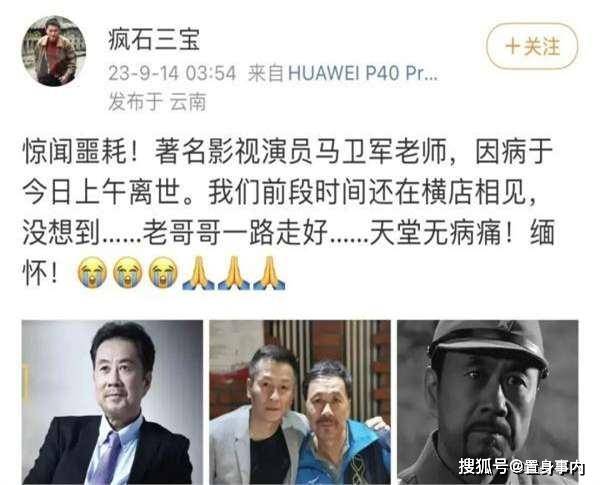Click the last praying hands emoji

pyautogui.click(x=269, y=273)
